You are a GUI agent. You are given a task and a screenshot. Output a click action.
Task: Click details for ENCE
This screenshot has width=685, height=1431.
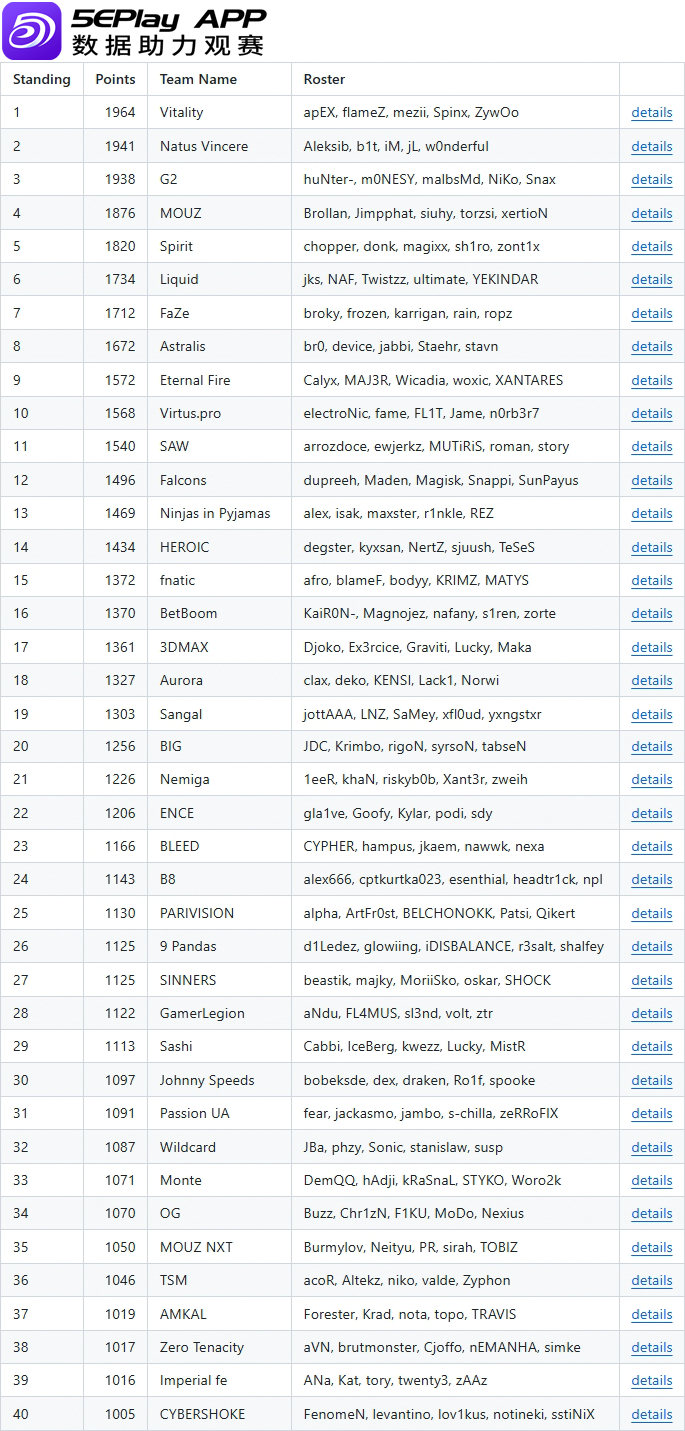click(x=652, y=813)
